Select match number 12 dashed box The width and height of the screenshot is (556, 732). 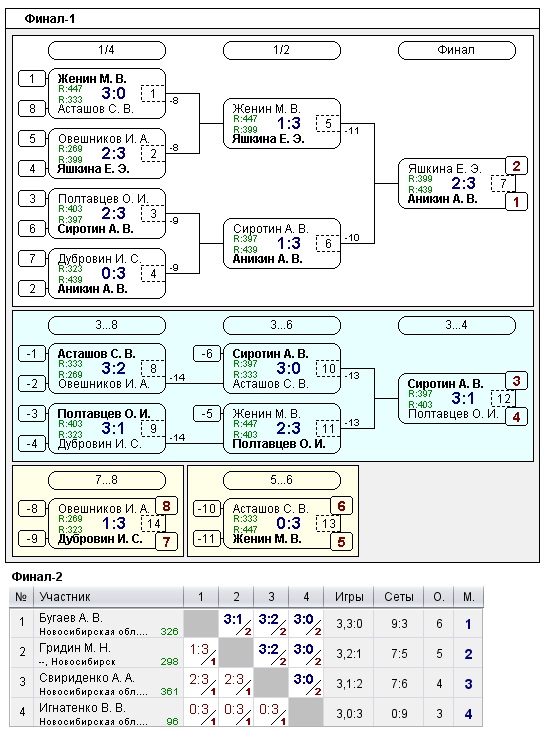coord(503,398)
